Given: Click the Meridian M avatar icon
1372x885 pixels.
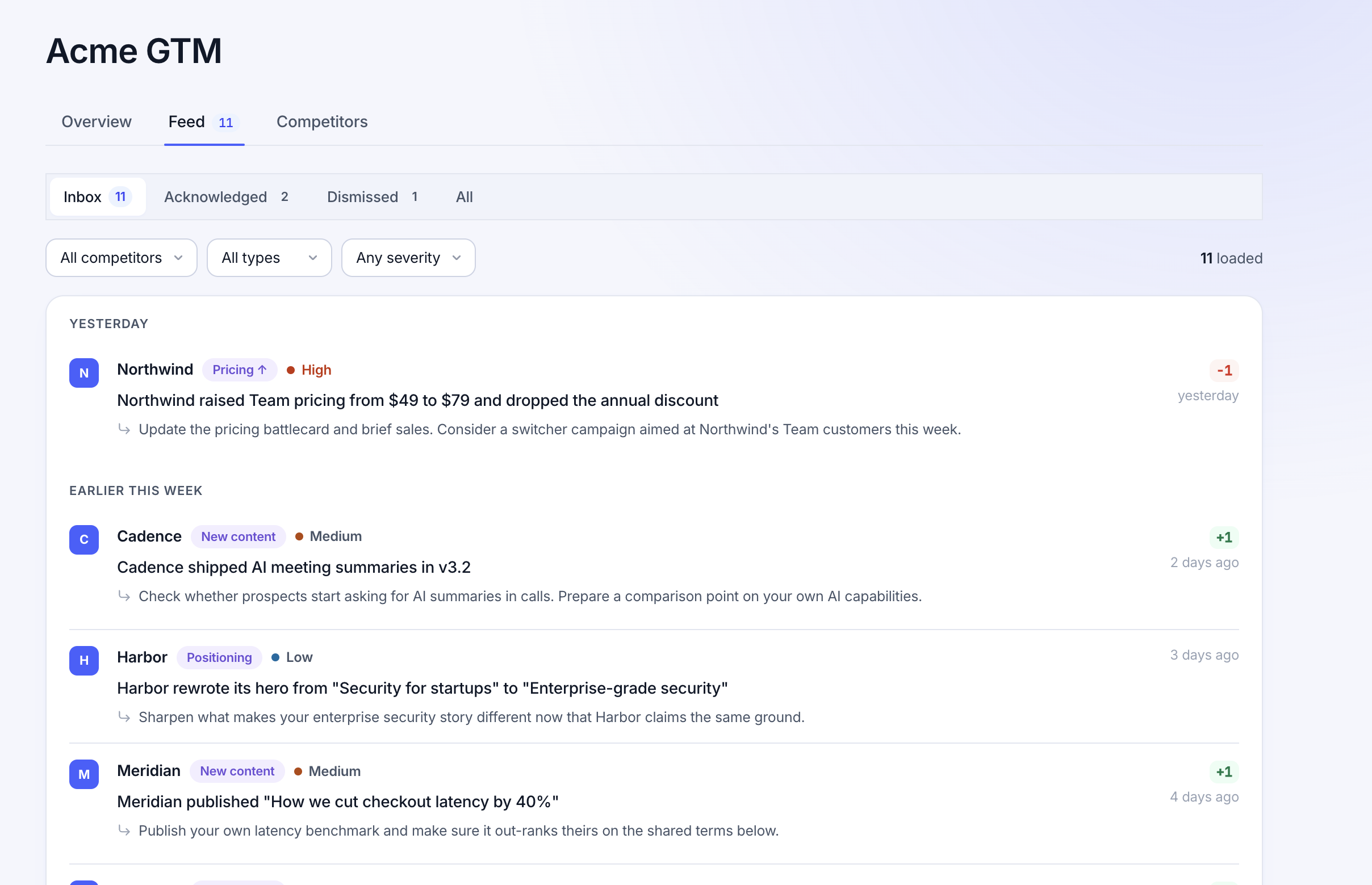Looking at the screenshot, I should tap(84, 774).
